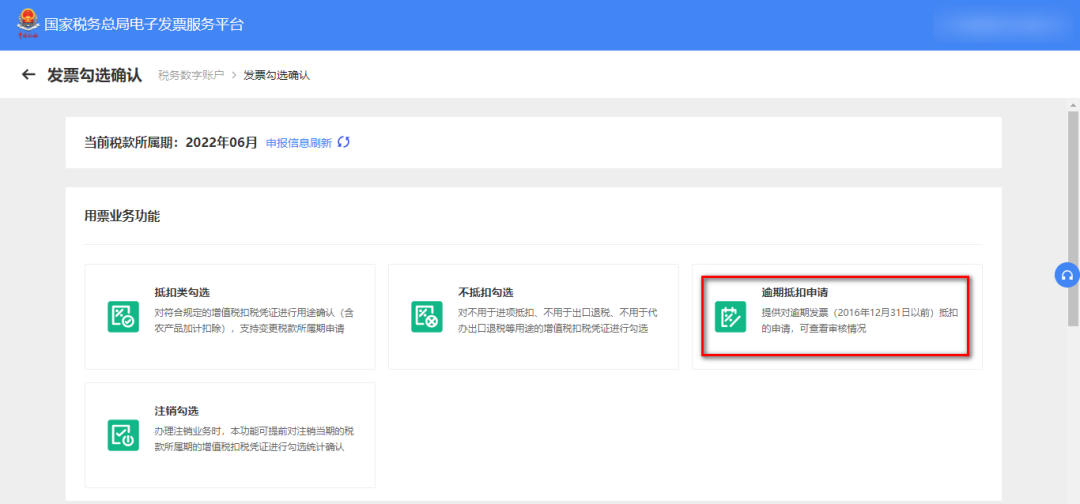Open the 注销勾选 card title

tap(176, 411)
